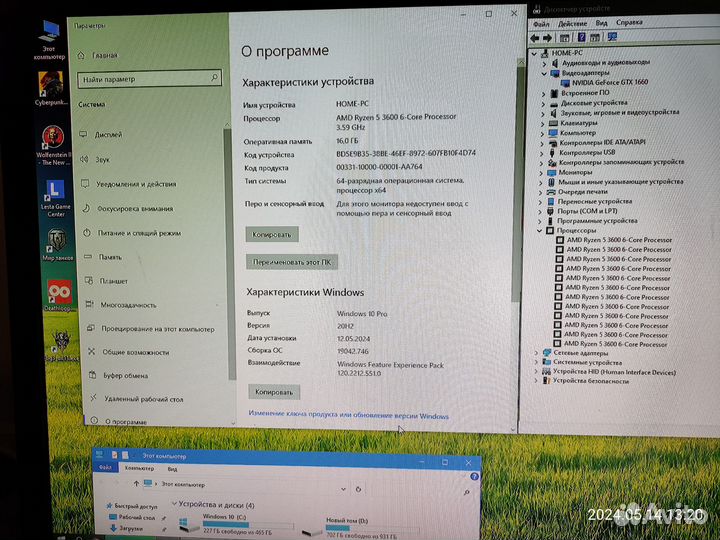The height and width of the screenshot is (540, 720).
Task: Click refresh button in Explorer address bar
Action: (x=358, y=489)
